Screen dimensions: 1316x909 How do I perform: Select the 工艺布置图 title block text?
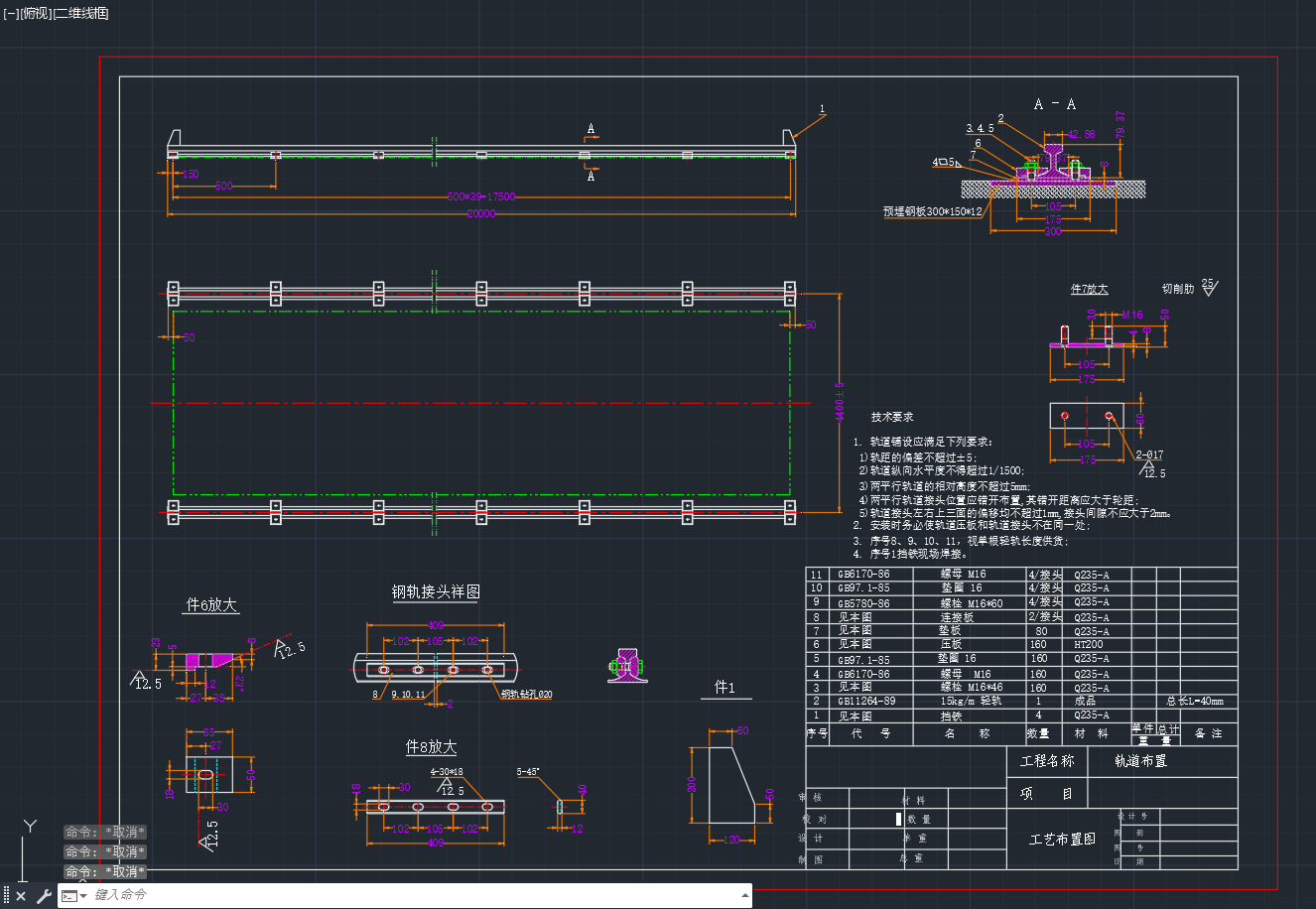click(1062, 839)
